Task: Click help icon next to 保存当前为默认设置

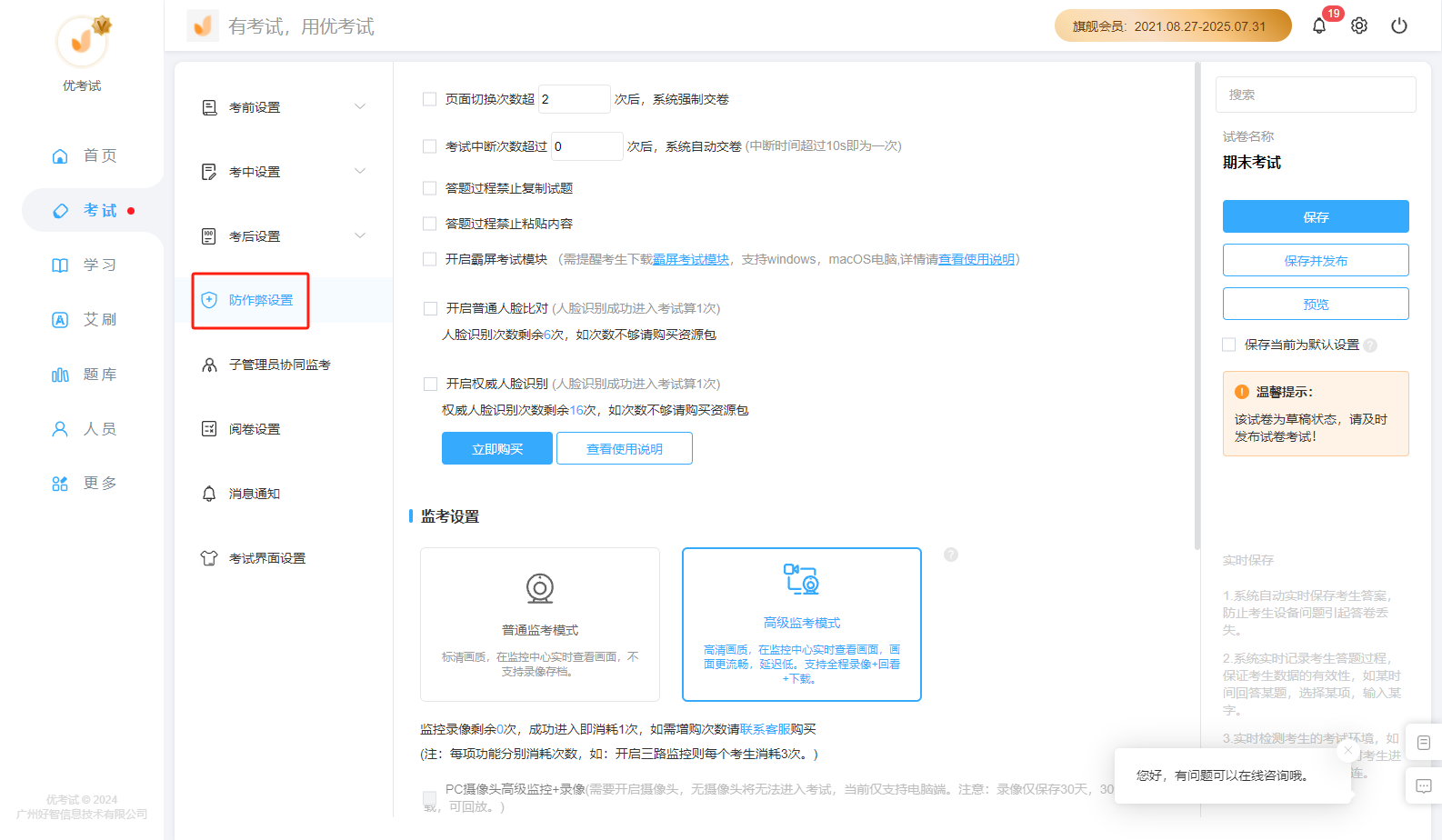Action: click(x=1370, y=345)
